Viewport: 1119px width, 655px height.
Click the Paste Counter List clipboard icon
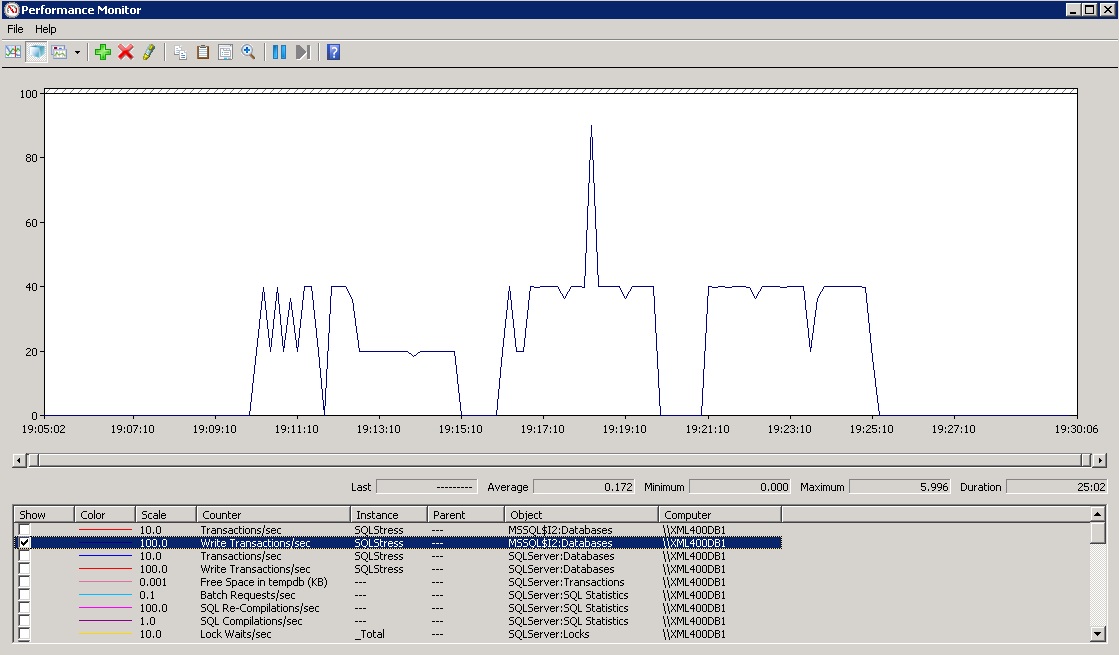point(203,52)
